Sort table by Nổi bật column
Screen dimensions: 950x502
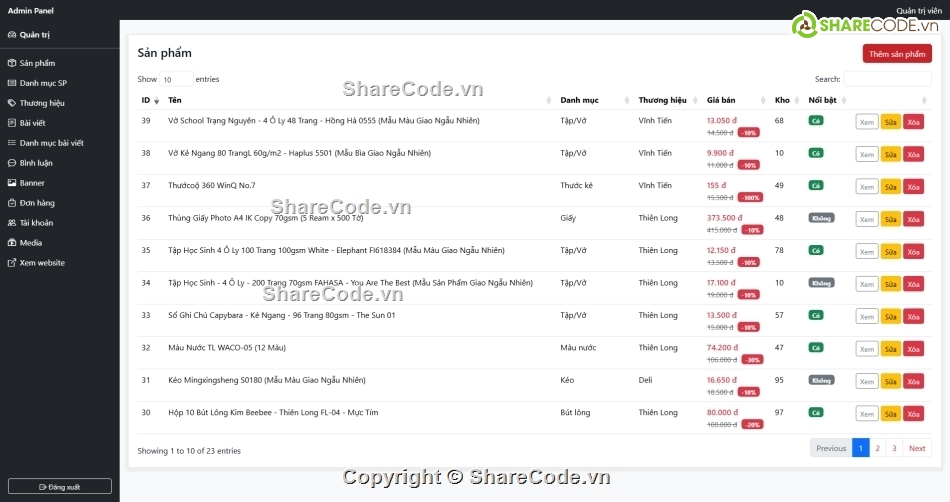[x=828, y=101]
